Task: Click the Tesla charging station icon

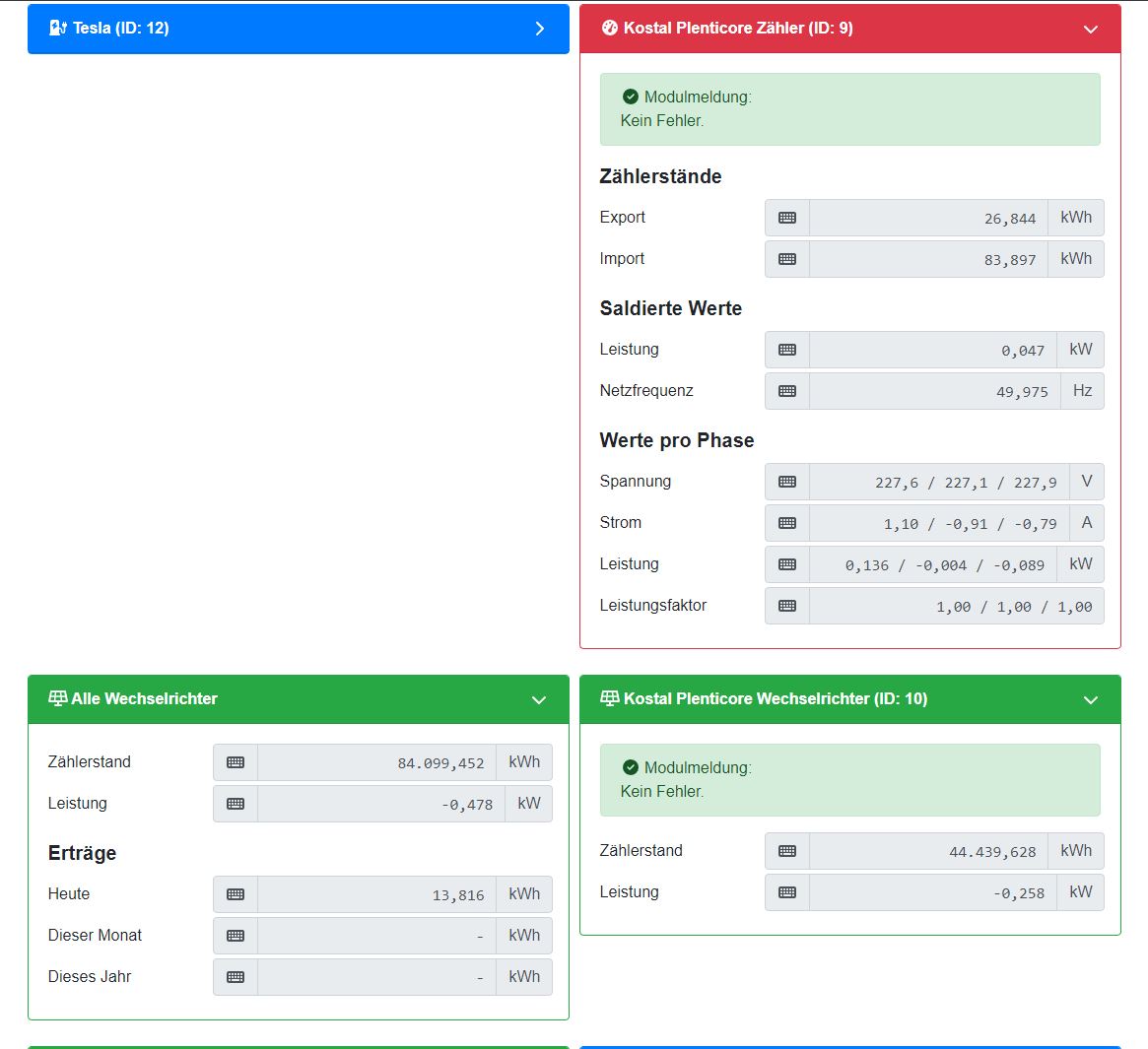Action: 58,28
